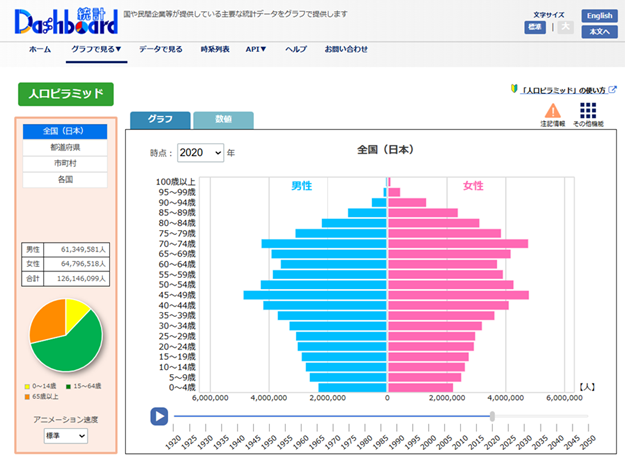Viewport: 625px width, 464px height.
Task: Expand the グラフで見る menu
Action: [x=96, y=49]
